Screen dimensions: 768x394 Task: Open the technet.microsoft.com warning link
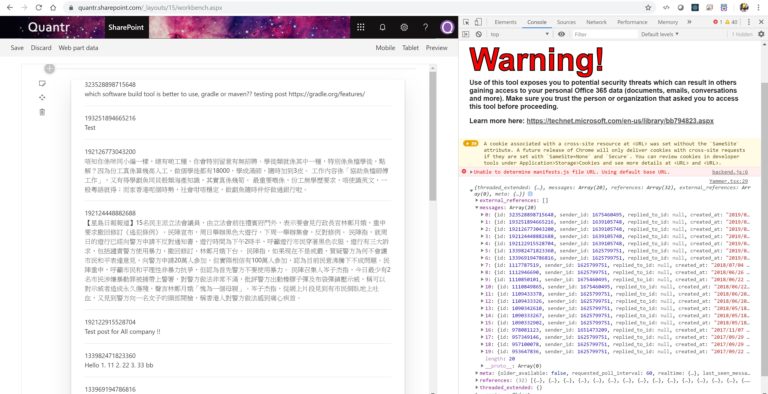(x=620, y=121)
